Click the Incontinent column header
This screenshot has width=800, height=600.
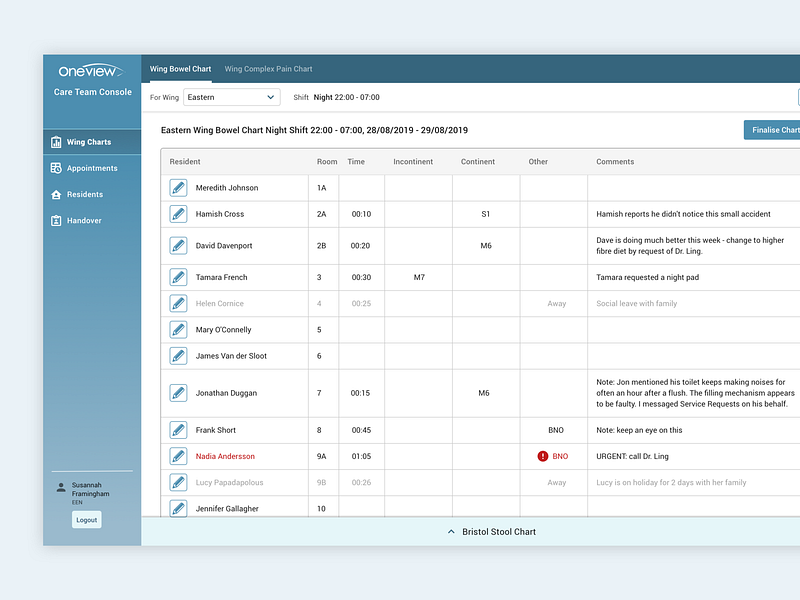(413, 162)
